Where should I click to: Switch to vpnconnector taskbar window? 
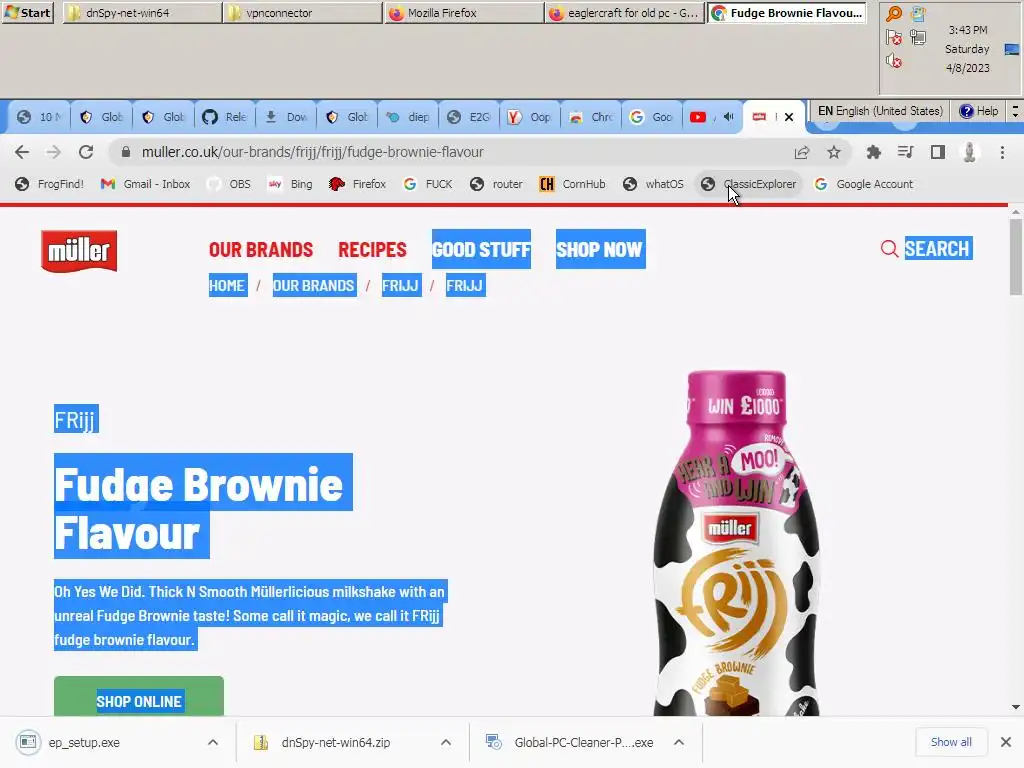click(x=303, y=12)
